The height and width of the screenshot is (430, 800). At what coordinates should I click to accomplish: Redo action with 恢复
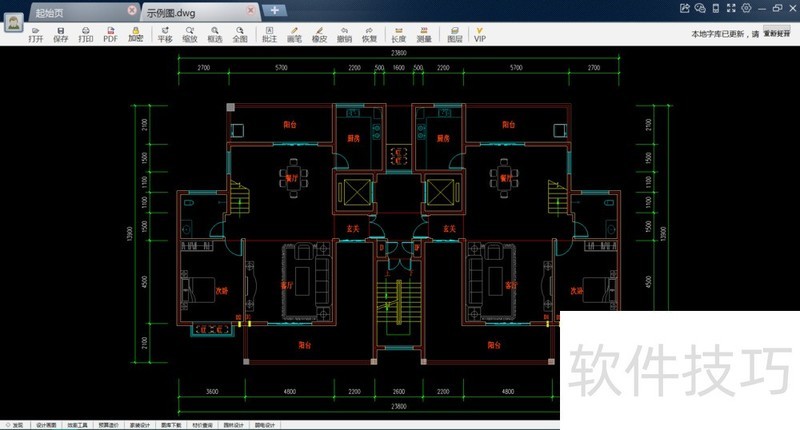click(369, 35)
